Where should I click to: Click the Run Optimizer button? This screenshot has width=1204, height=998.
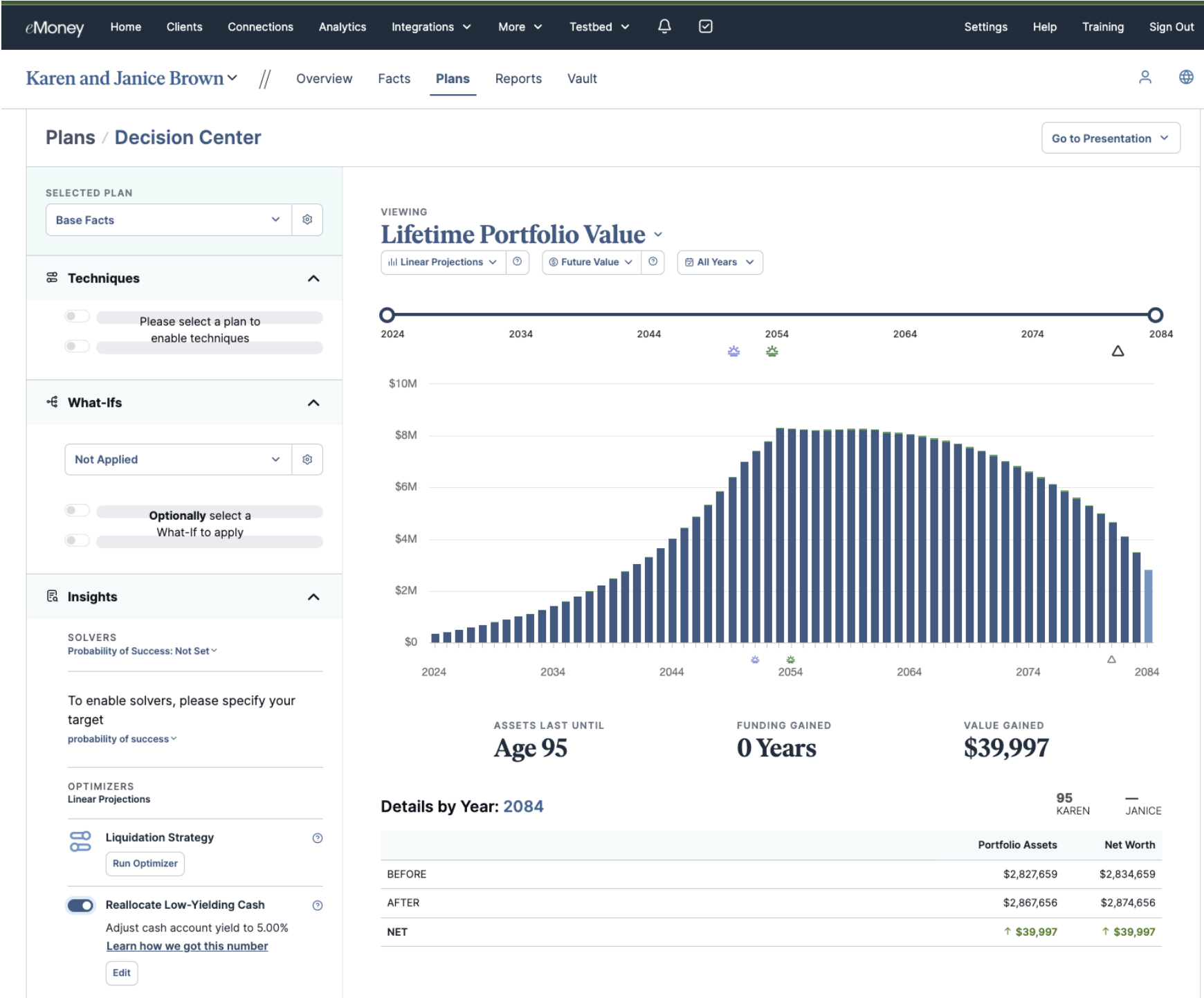pyautogui.click(x=145, y=864)
